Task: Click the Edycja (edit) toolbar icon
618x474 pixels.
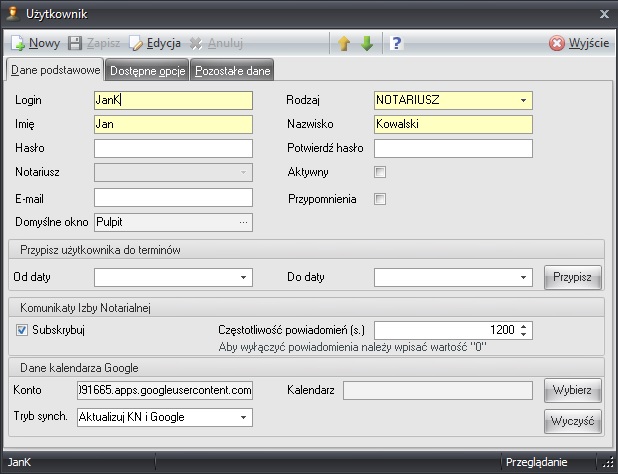Action: coord(136,44)
